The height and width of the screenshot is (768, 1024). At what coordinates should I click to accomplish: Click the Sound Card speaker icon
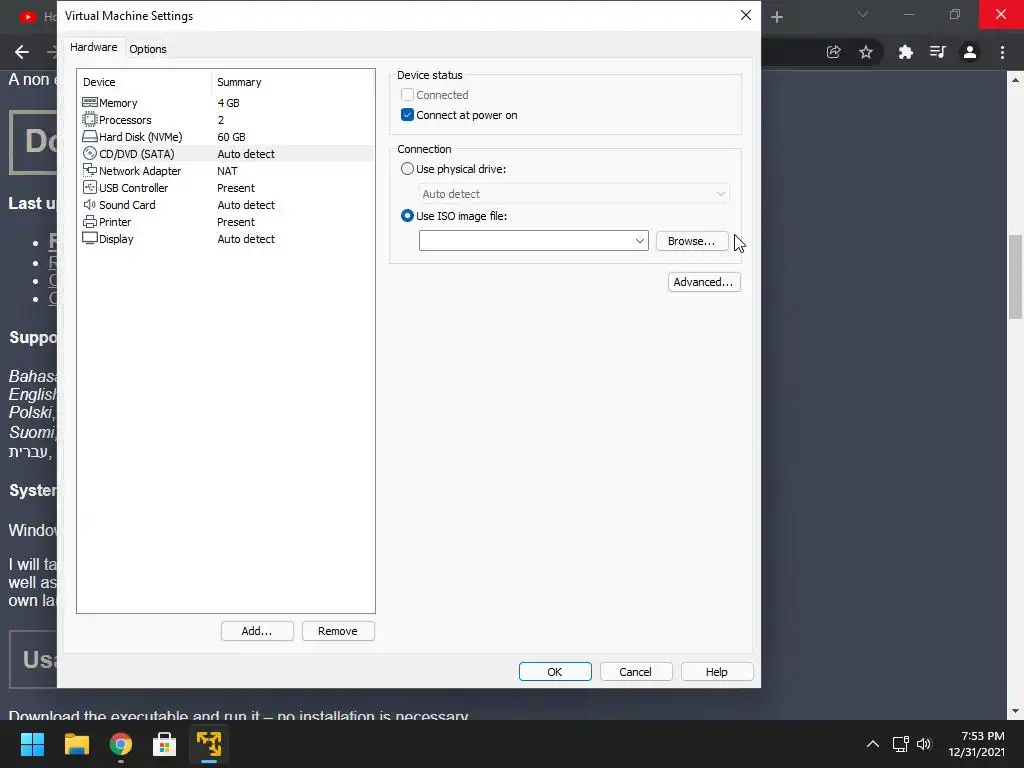click(90, 204)
